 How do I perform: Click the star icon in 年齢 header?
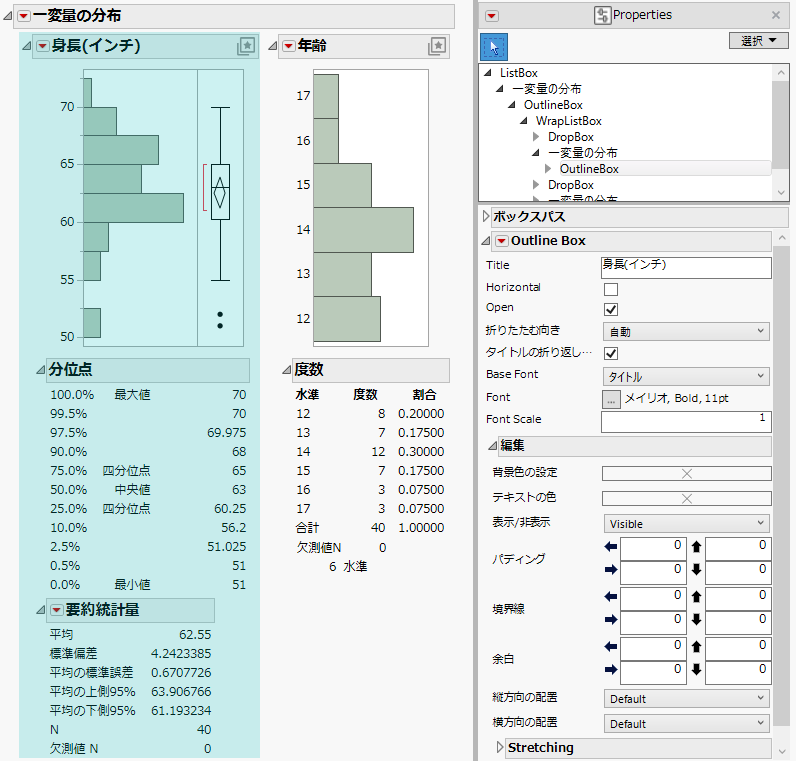click(x=436, y=46)
